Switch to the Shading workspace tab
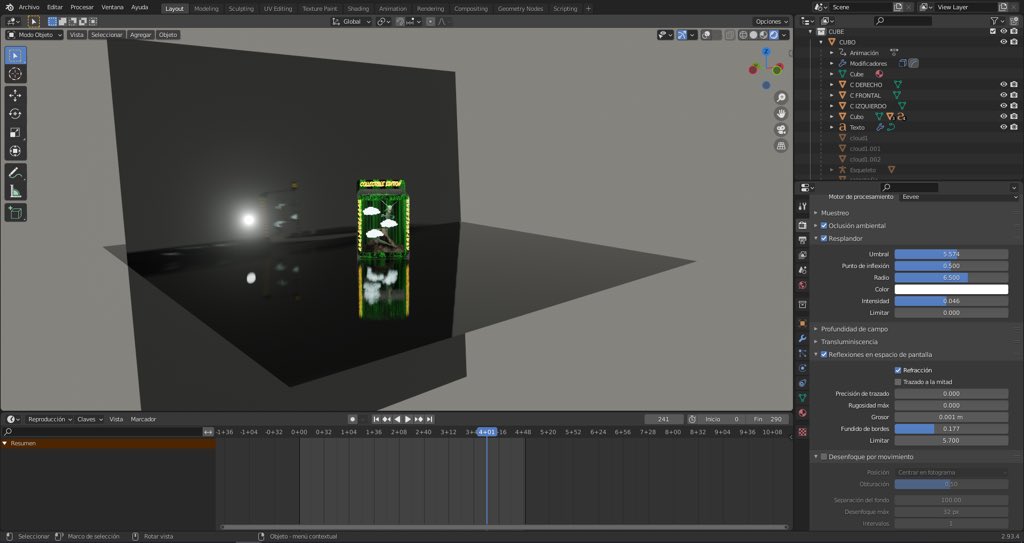This screenshot has height=543, width=1024. coord(358,8)
